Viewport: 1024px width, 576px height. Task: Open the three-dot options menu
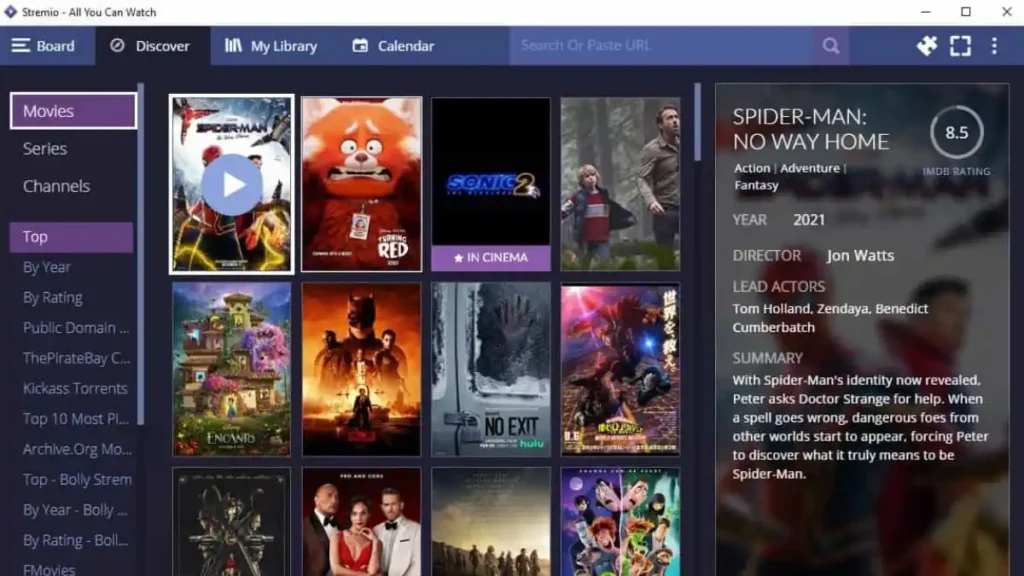pyautogui.click(x=993, y=46)
